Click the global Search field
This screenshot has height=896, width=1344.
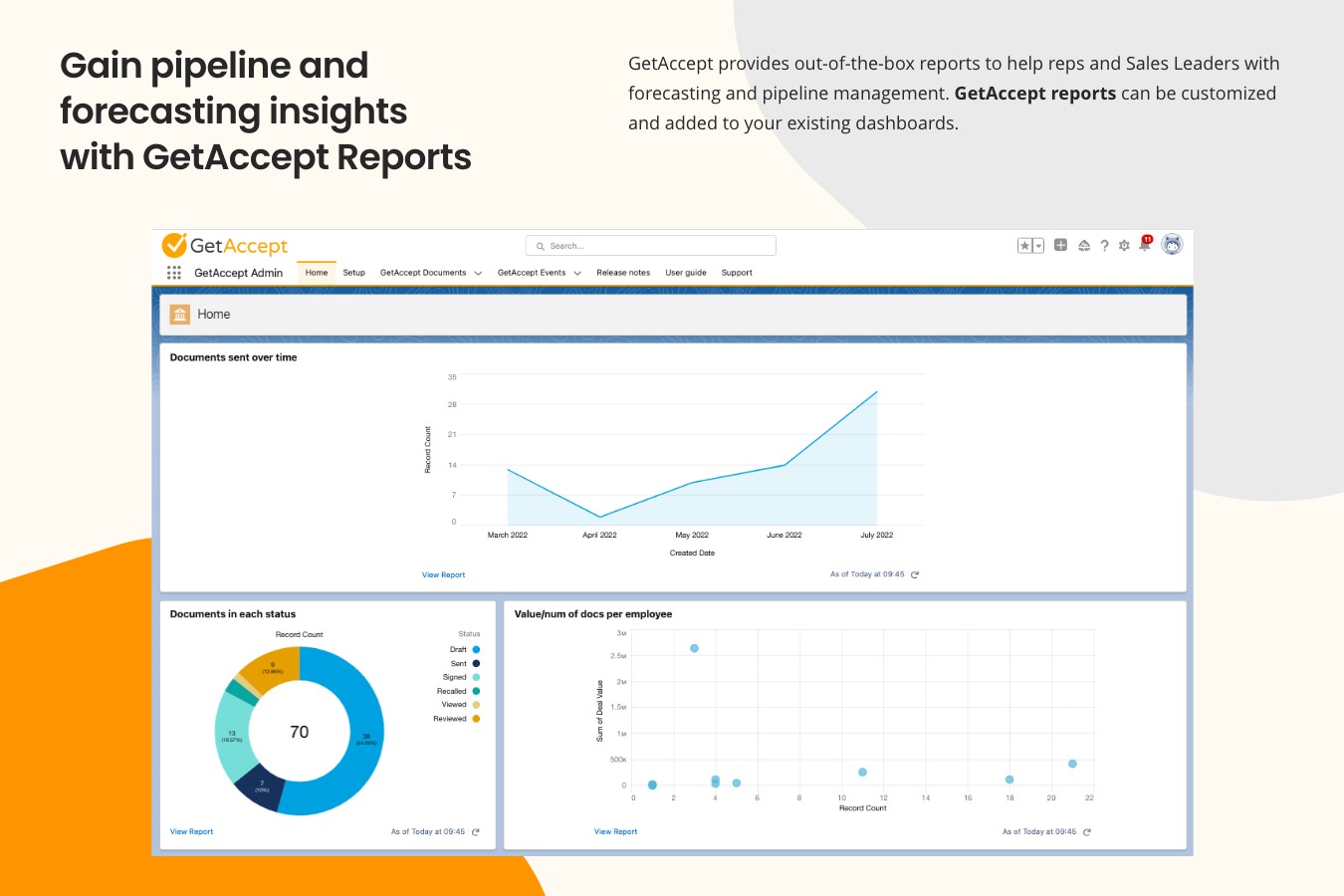[650, 245]
